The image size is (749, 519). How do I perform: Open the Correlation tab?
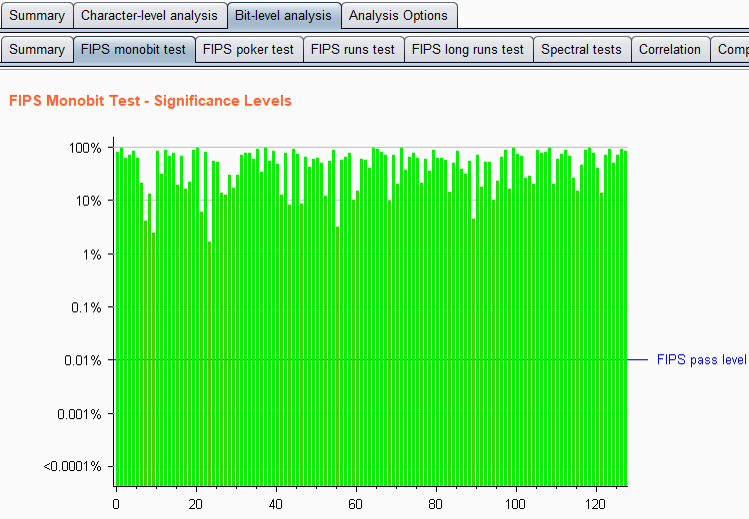(670, 49)
